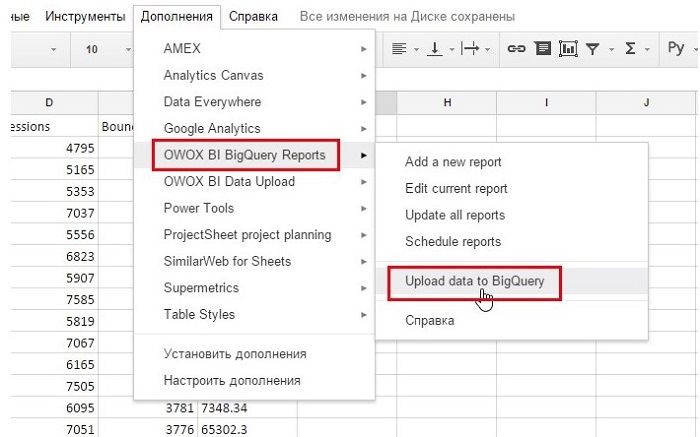Choose Upload data to BigQuery
Screen dimensions: 700x437
pyautogui.click(x=512, y=281)
